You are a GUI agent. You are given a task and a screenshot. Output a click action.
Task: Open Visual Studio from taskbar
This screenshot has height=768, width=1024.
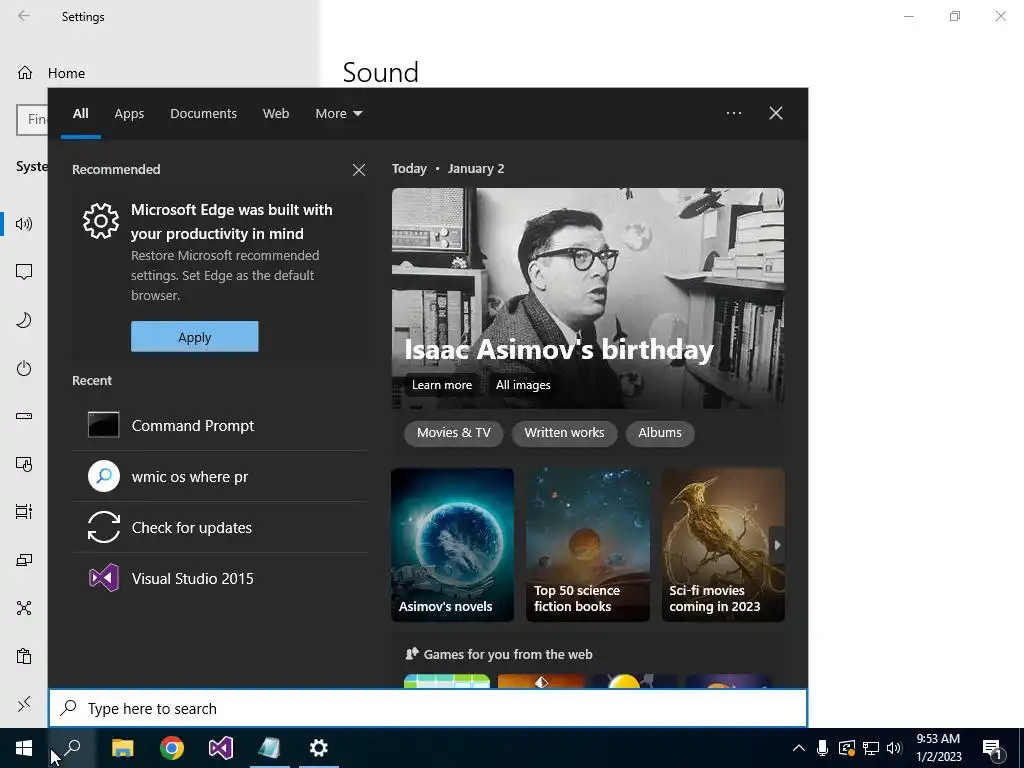click(x=221, y=748)
